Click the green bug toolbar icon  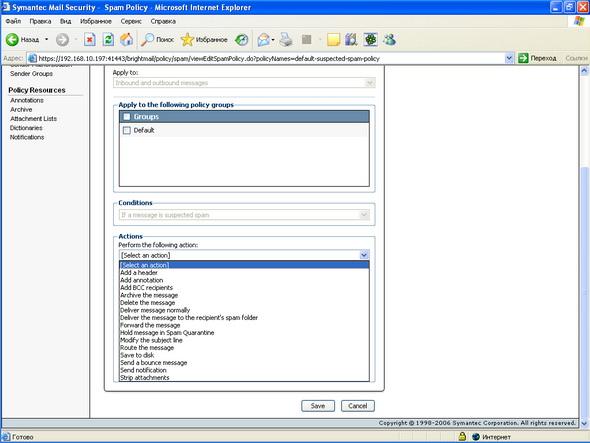pyautogui.click(x=370, y=40)
